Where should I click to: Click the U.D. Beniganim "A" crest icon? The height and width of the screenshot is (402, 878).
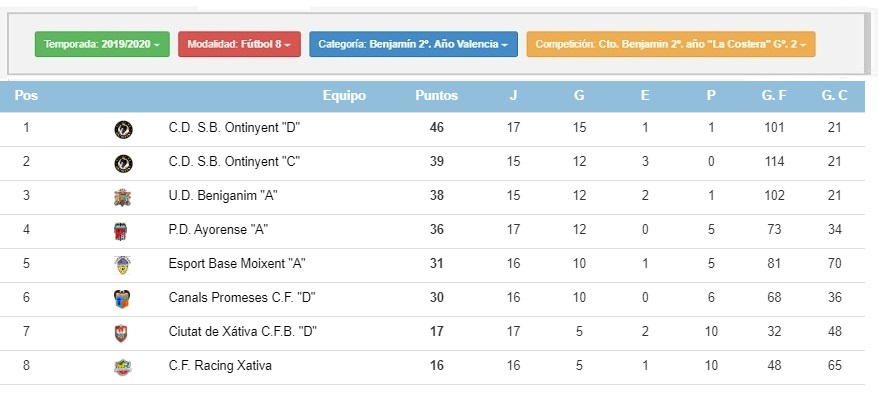(x=123, y=198)
